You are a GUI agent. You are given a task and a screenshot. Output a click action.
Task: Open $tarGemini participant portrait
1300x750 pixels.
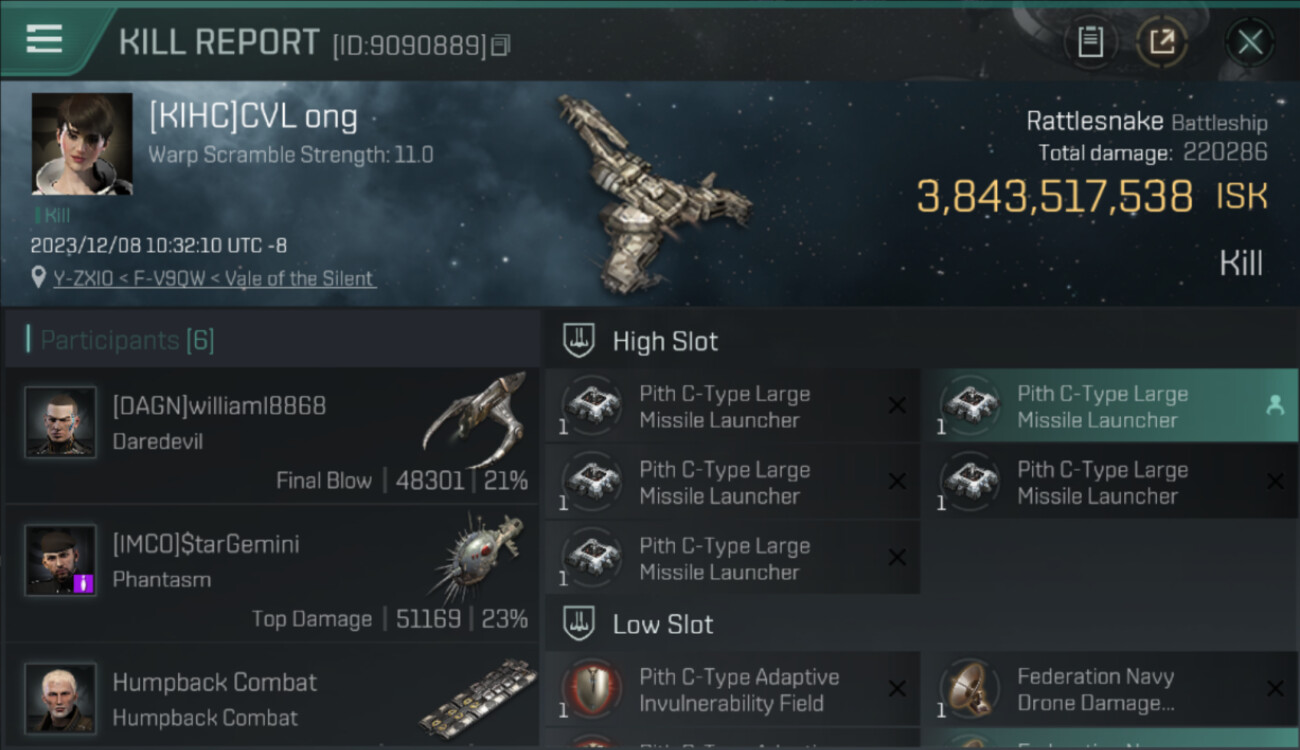click(x=61, y=560)
